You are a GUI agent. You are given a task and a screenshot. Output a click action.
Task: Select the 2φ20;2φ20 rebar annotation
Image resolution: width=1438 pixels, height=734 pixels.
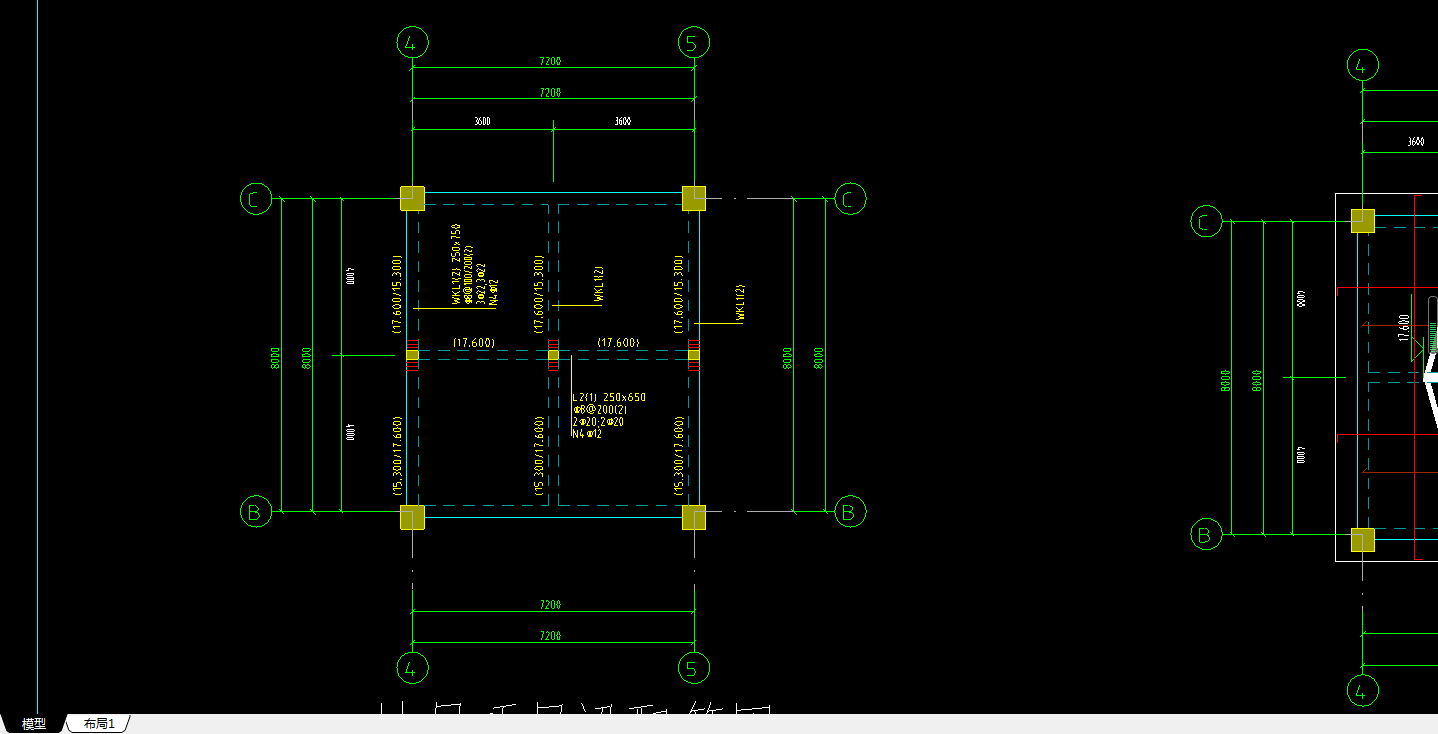click(x=598, y=422)
